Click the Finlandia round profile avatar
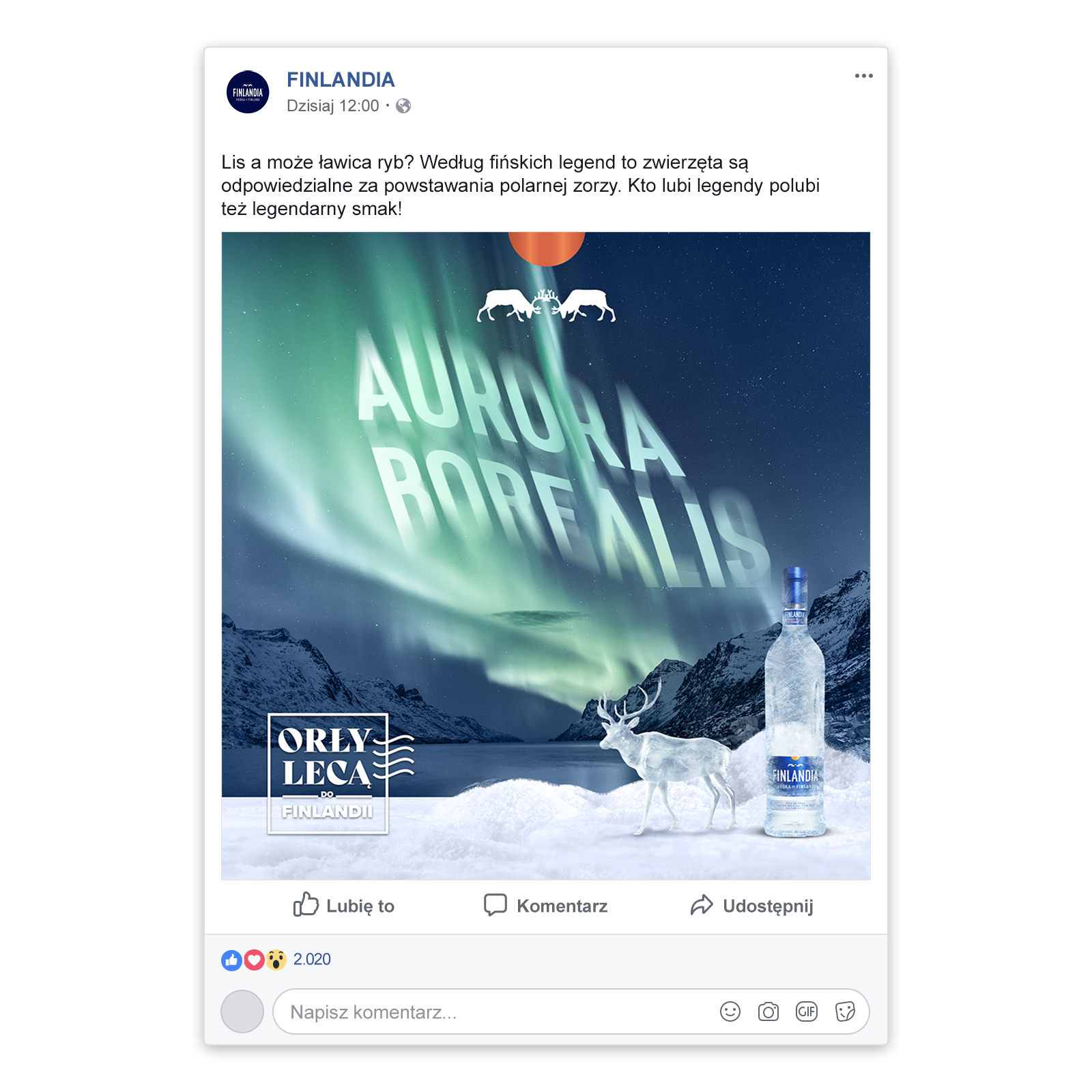Screen dimensions: 1092x1092 pyautogui.click(x=248, y=92)
